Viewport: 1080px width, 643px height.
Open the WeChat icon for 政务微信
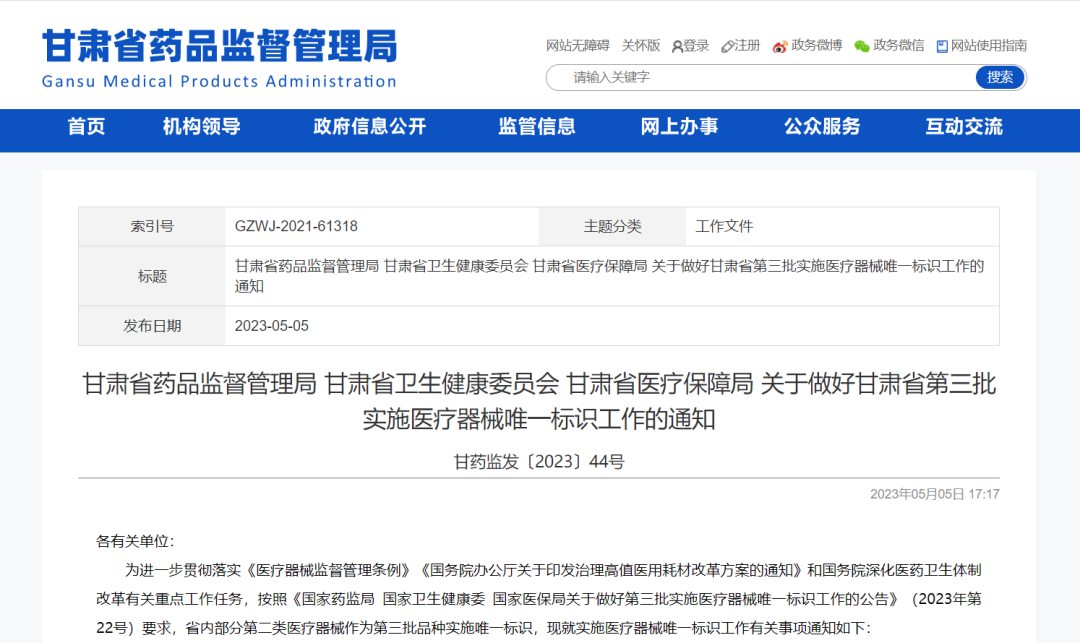point(862,46)
